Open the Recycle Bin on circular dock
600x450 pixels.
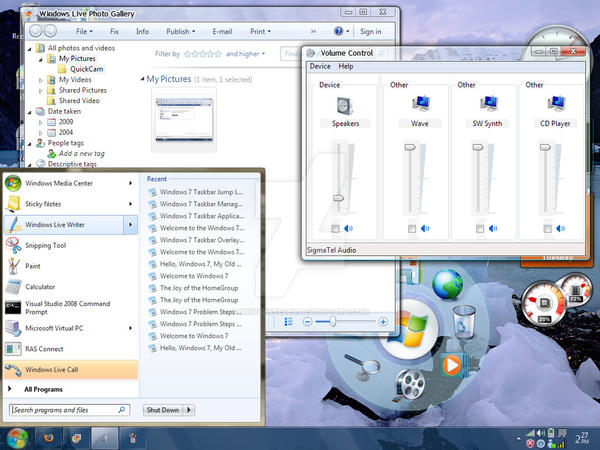(x=464, y=321)
